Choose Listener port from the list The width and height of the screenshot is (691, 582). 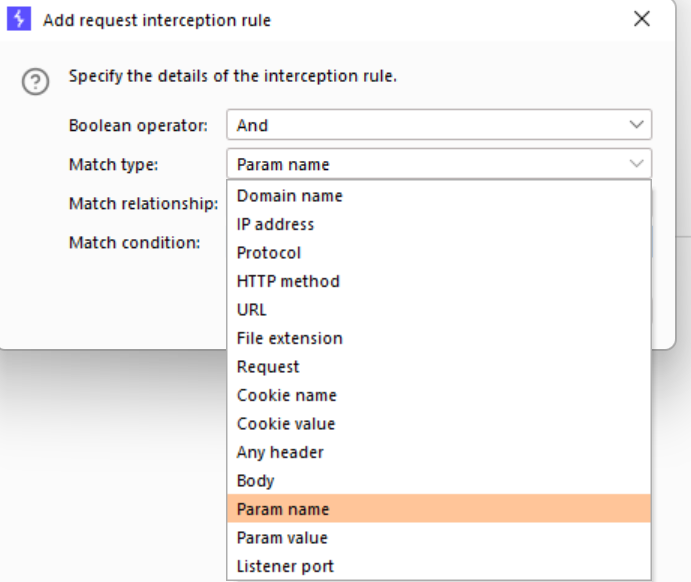tap(285, 566)
